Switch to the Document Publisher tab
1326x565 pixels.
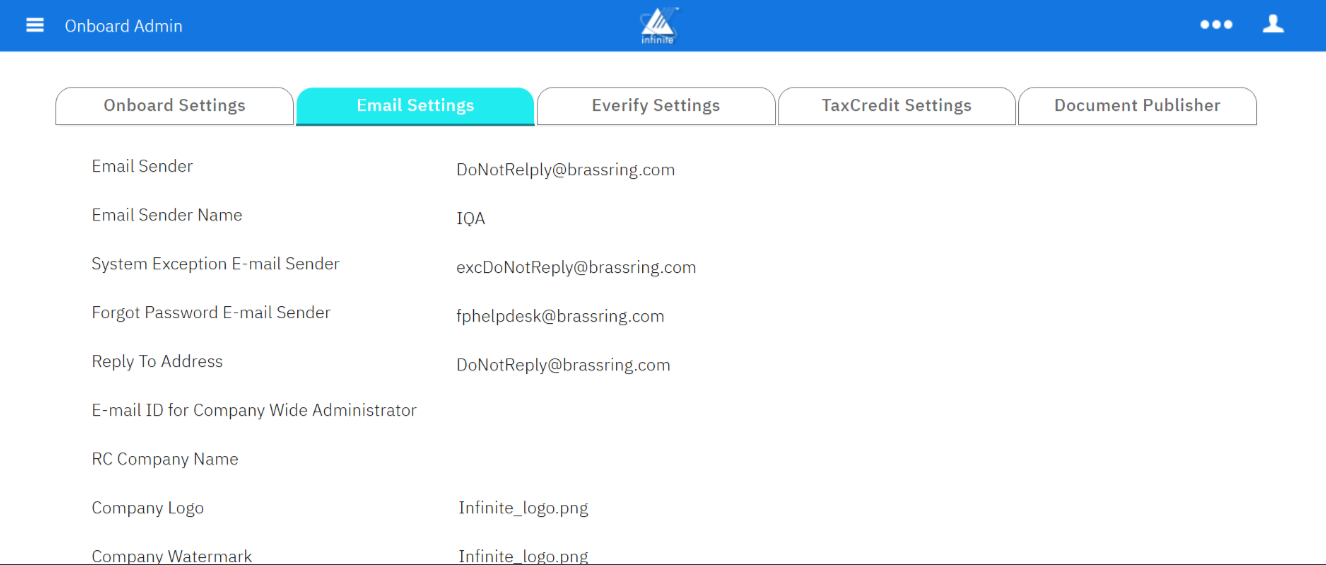pyautogui.click(x=1137, y=106)
